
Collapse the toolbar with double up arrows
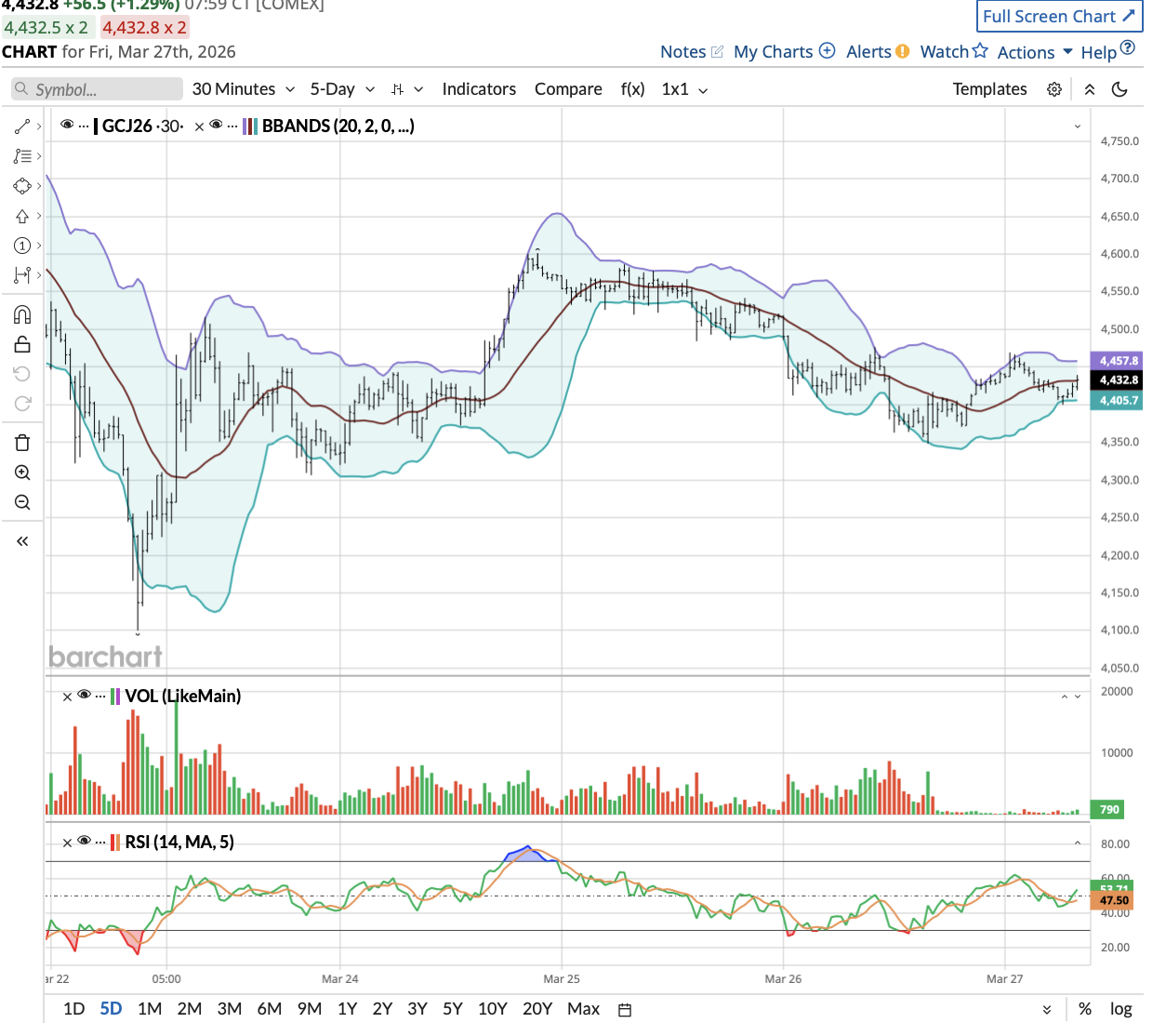tap(1090, 89)
